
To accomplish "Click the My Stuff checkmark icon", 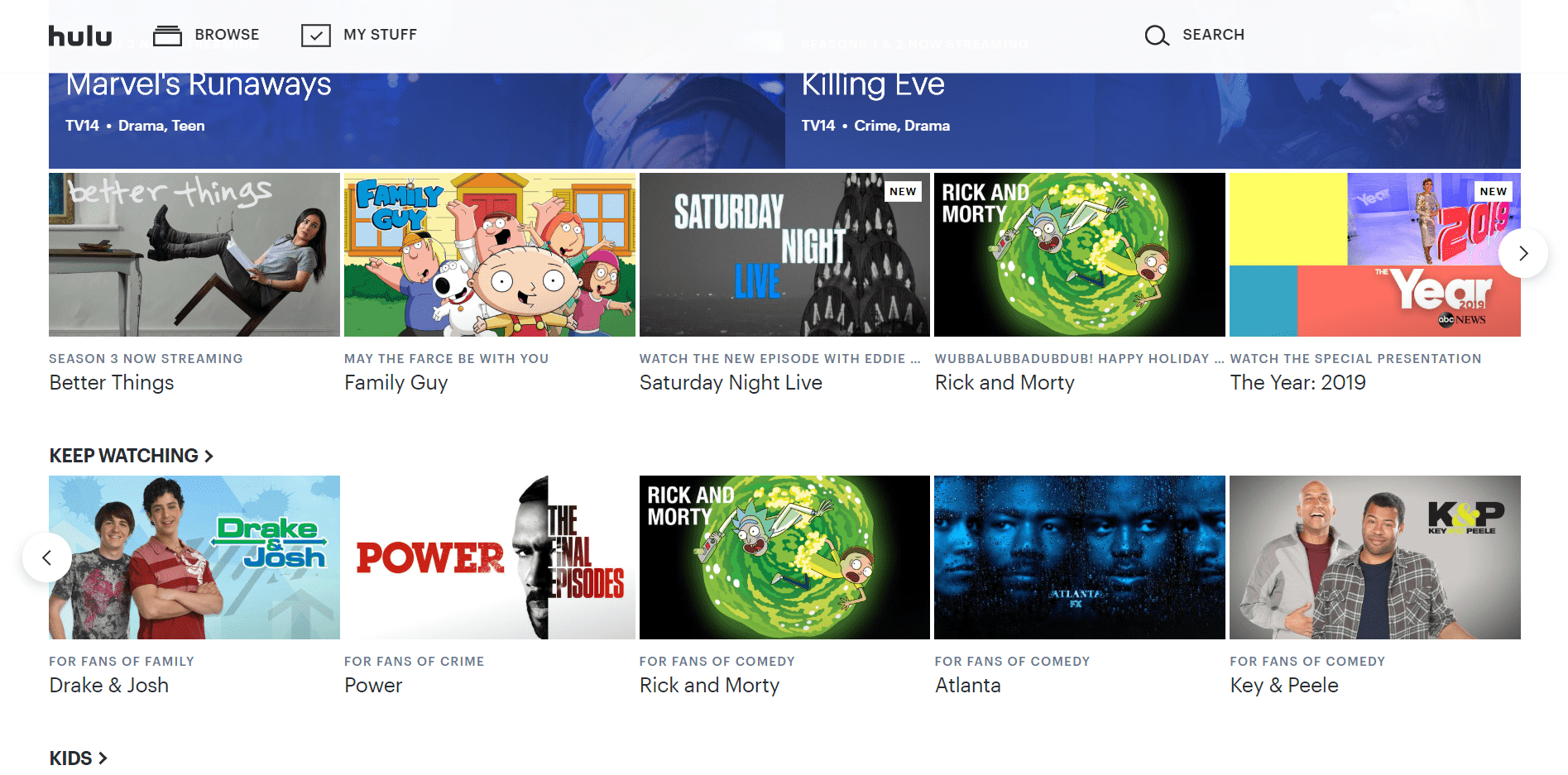I will pos(315,35).
